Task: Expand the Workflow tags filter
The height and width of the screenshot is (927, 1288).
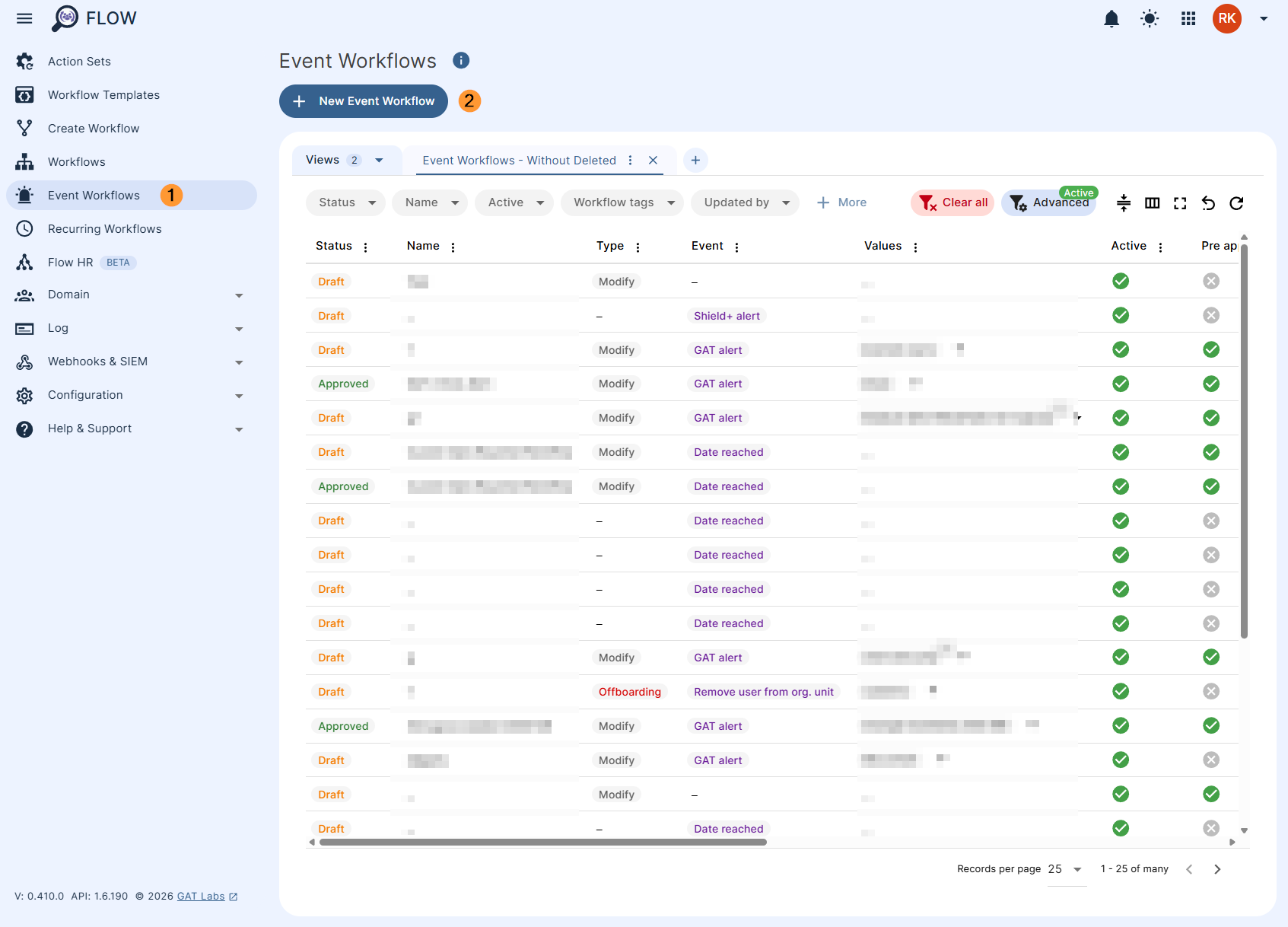Action: (622, 202)
